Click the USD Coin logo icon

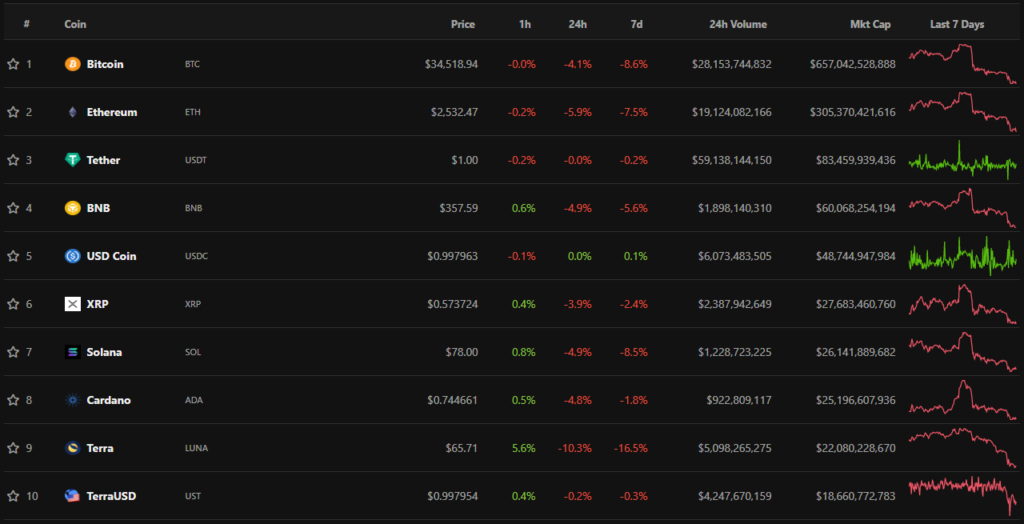pos(72,256)
